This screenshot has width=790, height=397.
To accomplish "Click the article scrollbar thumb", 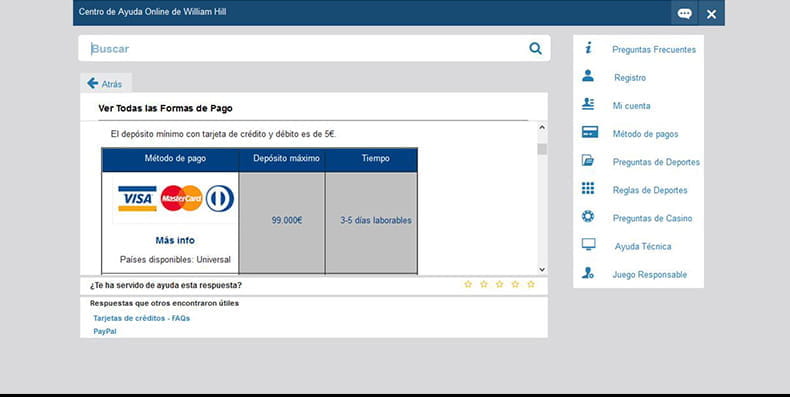I will [x=542, y=149].
